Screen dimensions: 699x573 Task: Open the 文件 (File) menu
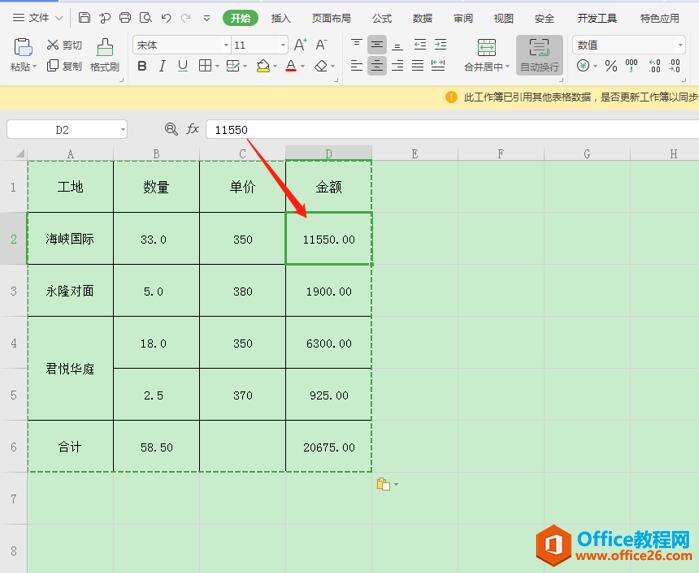[x=33, y=18]
